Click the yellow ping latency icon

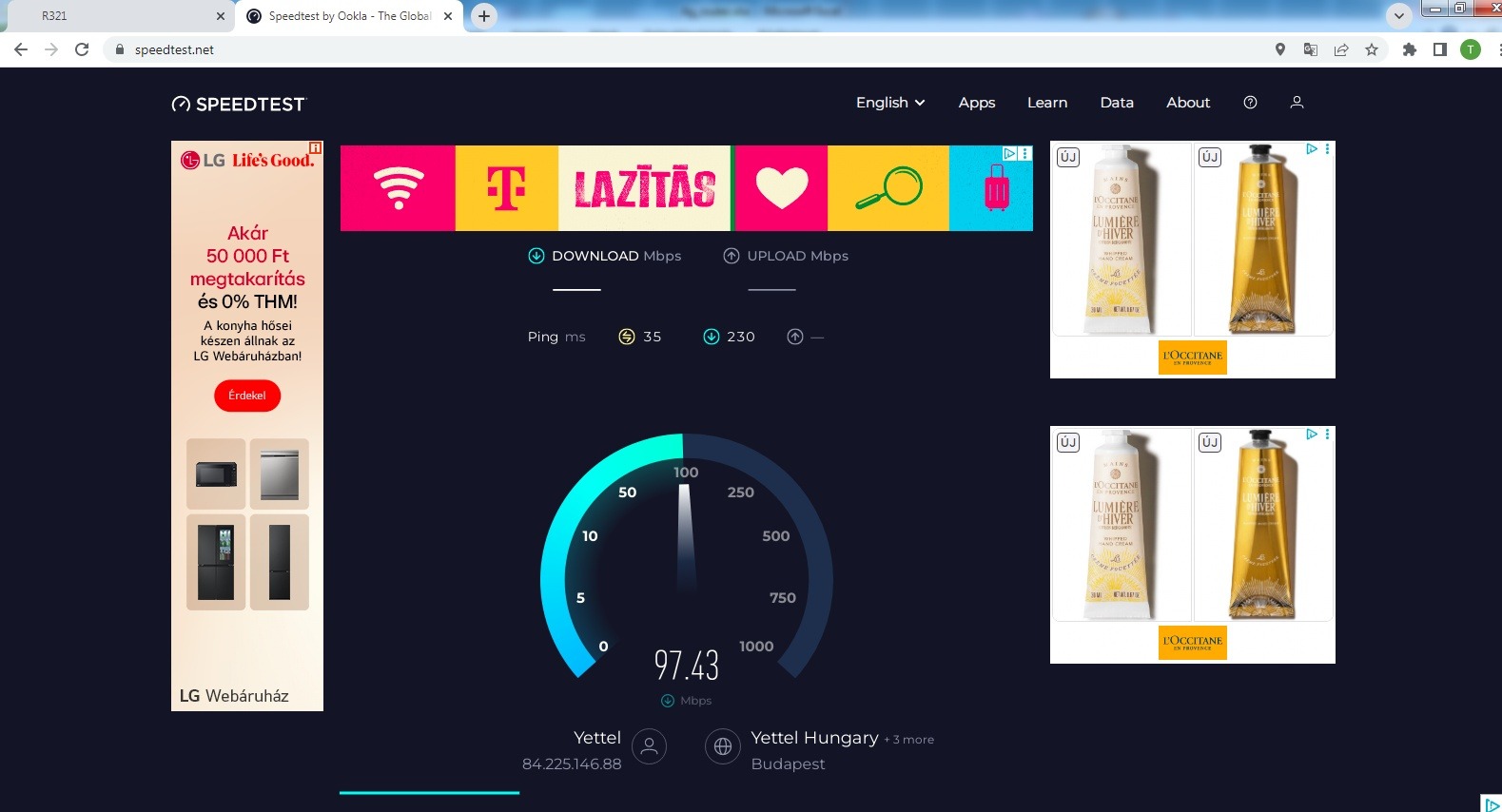pos(627,337)
